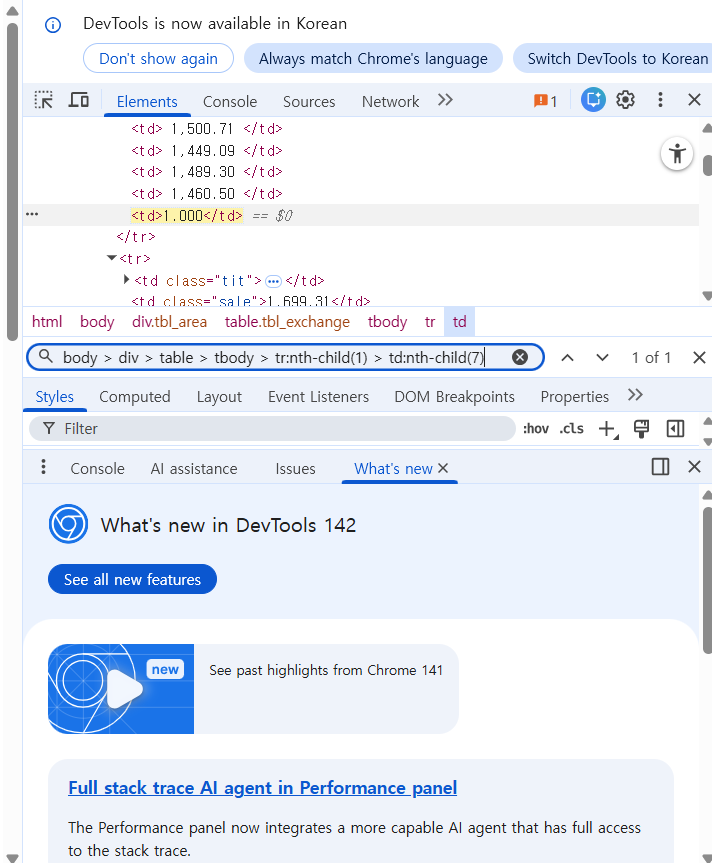712x863 pixels.
Task: Close the Elements search bar
Action: pyautogui.click(x=699, y=358)
